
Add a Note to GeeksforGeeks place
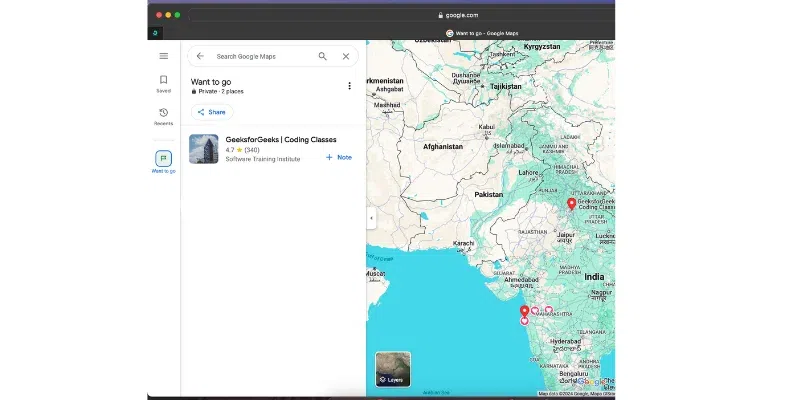click(338, 157)
